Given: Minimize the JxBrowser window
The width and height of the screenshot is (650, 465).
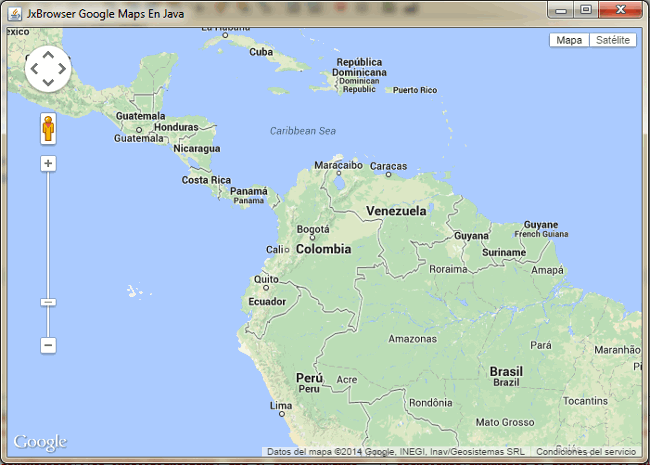Looking at the screenshot, I should tap(561, 10).
